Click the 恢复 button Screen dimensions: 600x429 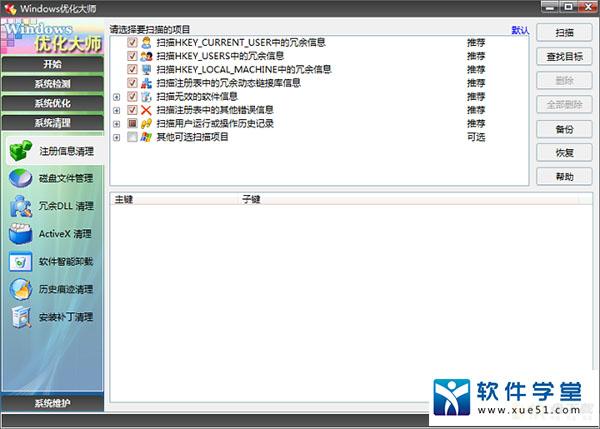pos(564,153)
